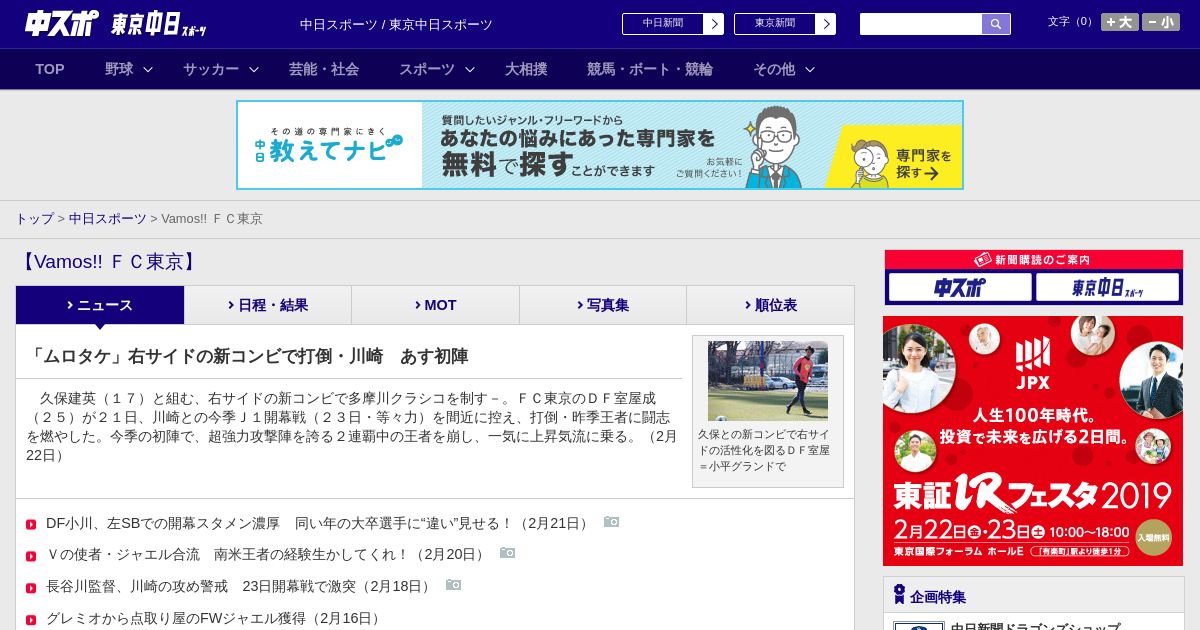Click 【Vamos!! ＦＣ東京】 page title
The width and height of the screenshot is (1200, 630).
109,262
